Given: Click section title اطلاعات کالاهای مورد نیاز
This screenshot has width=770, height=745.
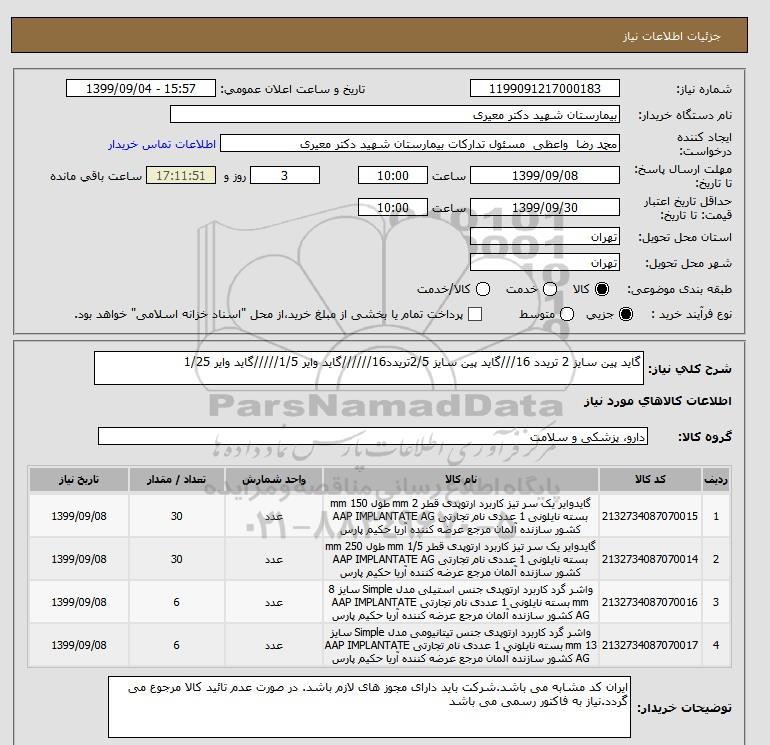Looking at the screenshot, I should point(657,401).
